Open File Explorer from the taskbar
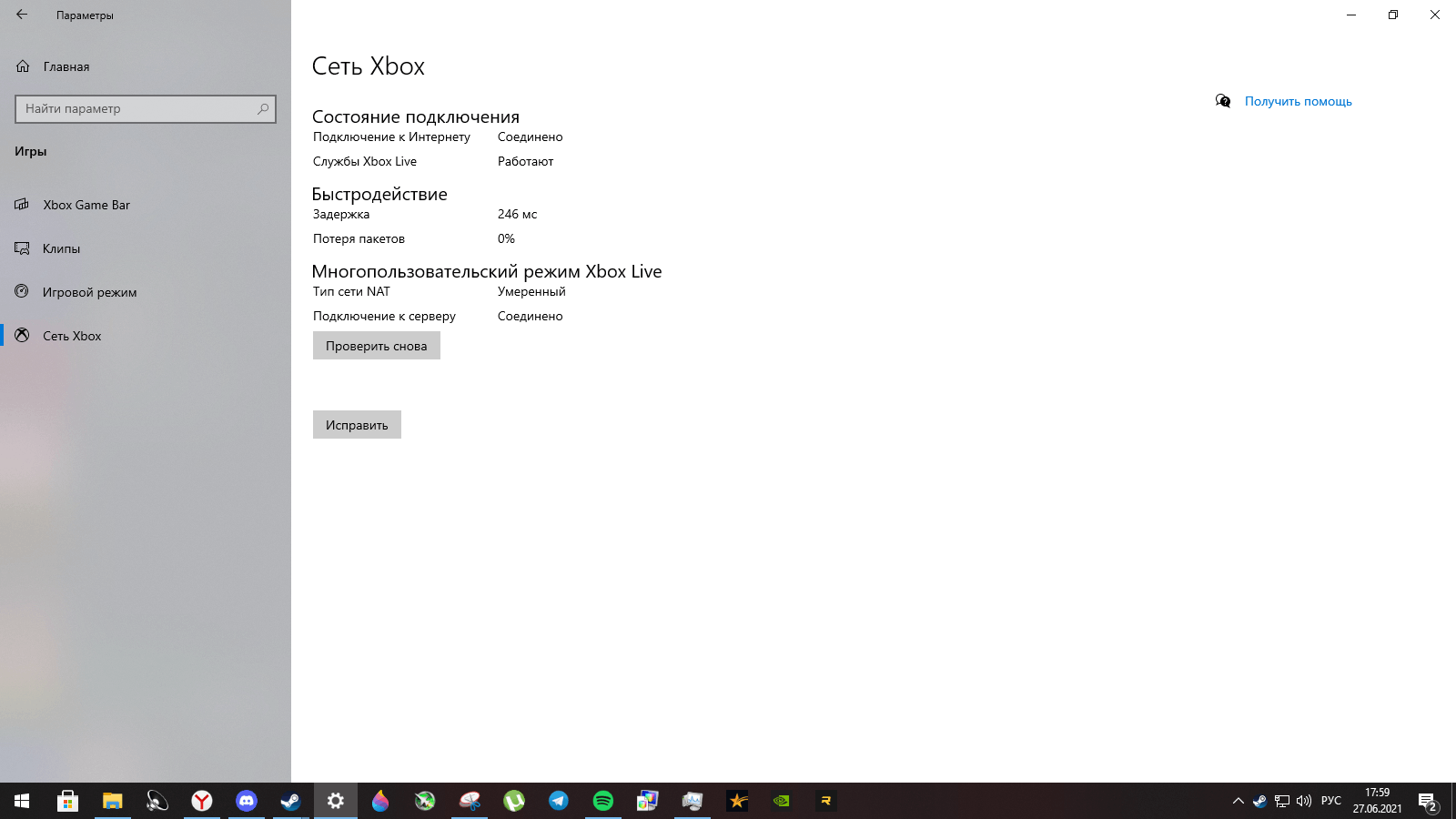Screen dimensions: 1456x819 (112, 801)
